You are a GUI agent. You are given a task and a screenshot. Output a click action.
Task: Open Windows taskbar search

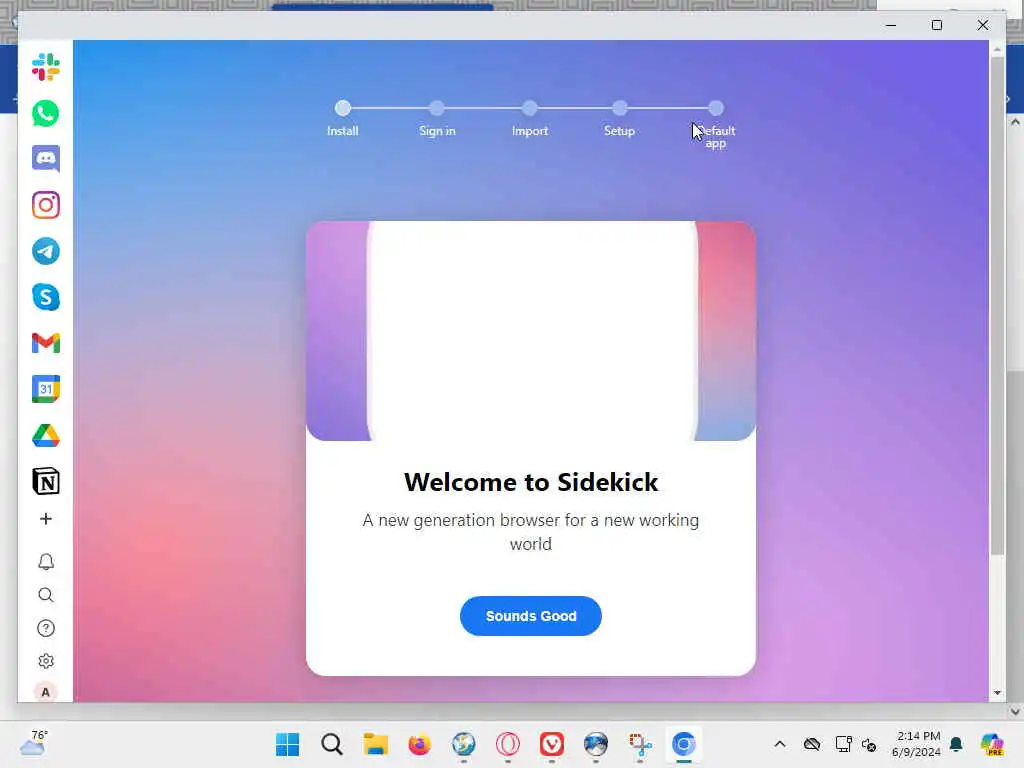coord(332,744)
